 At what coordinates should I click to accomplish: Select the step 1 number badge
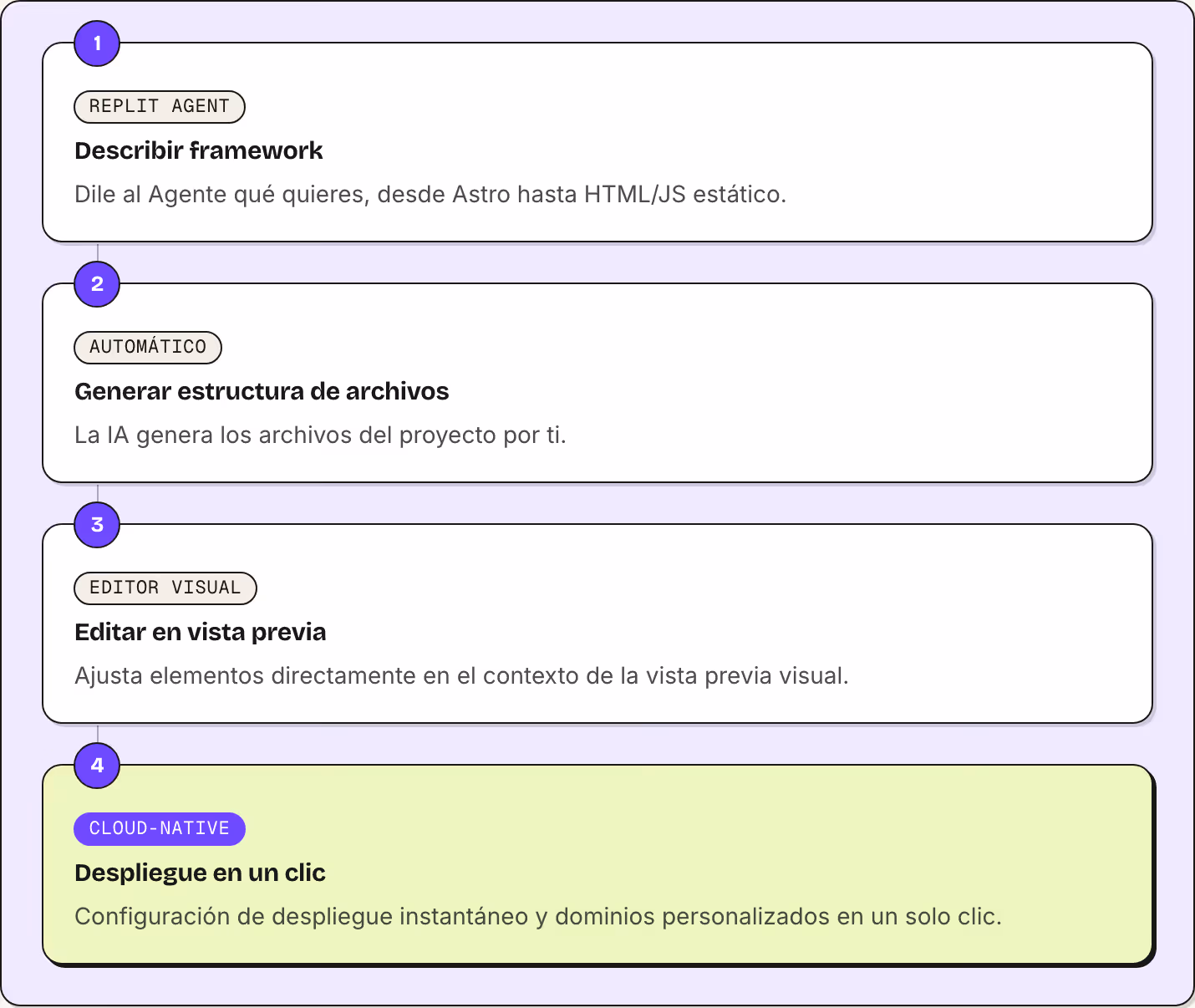click(x=97, y=43)
